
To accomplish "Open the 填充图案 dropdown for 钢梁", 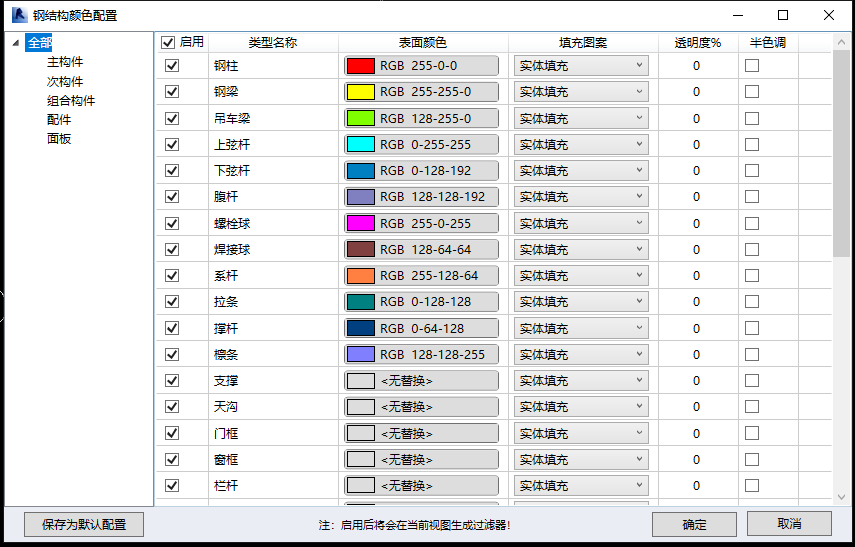I will 581,92.
